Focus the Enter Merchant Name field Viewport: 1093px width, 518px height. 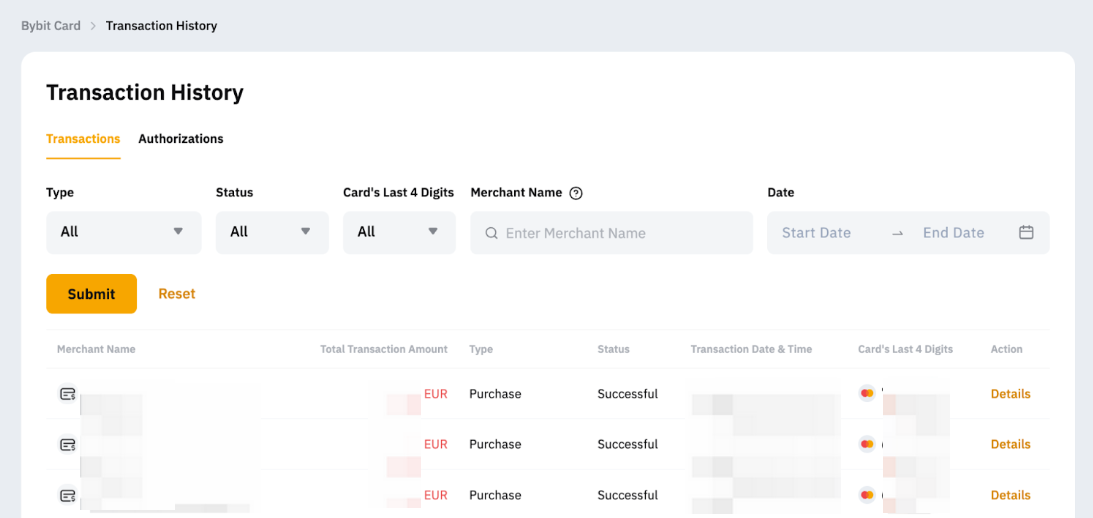click(x=620, y=233)
